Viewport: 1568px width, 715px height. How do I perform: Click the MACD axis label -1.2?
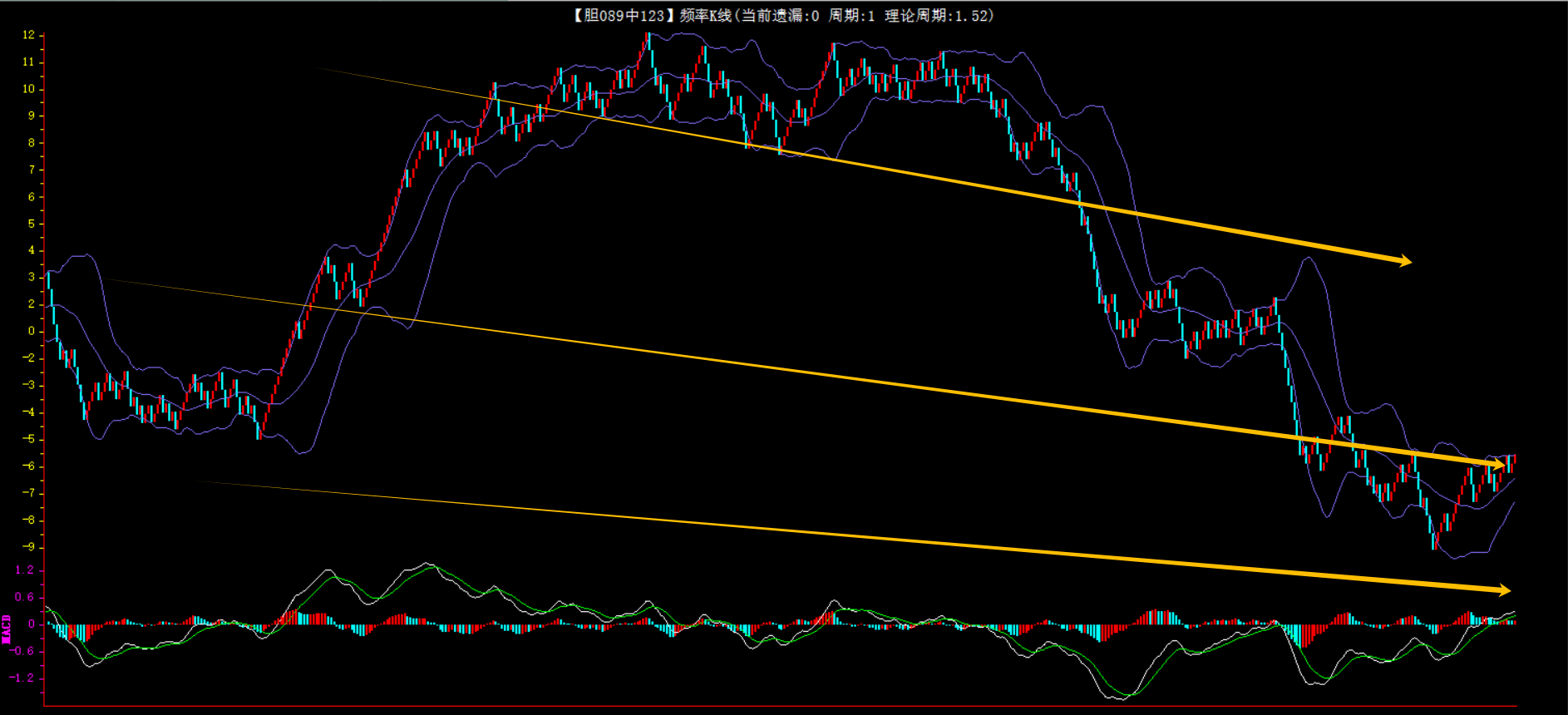click(22, 678)
